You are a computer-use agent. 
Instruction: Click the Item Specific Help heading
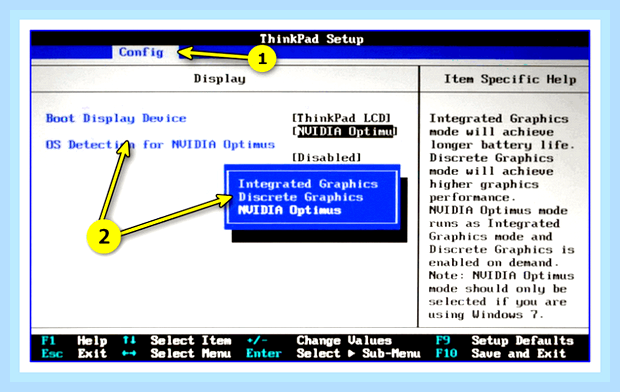(x=510, y=79)
